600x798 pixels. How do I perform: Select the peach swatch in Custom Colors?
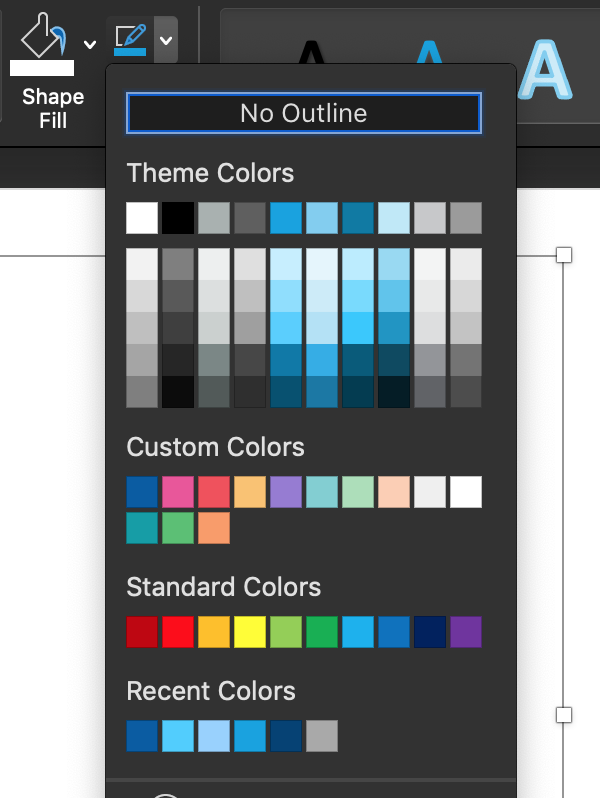click(394, 492)
